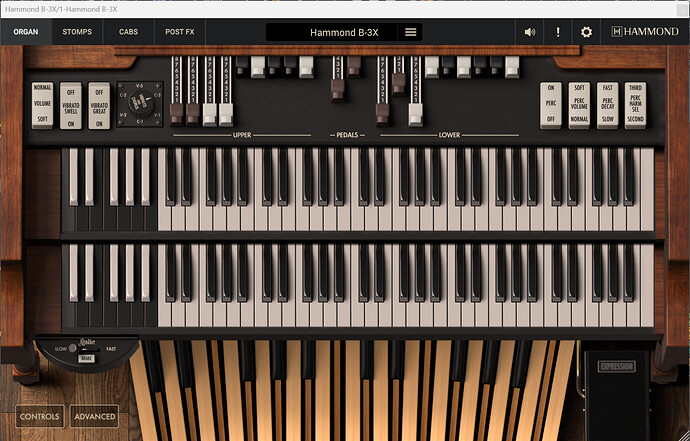The width and height of the screenshot is (690, 441).
Task: Switch to the ORGAN tab
Action: tap(26, 32)
